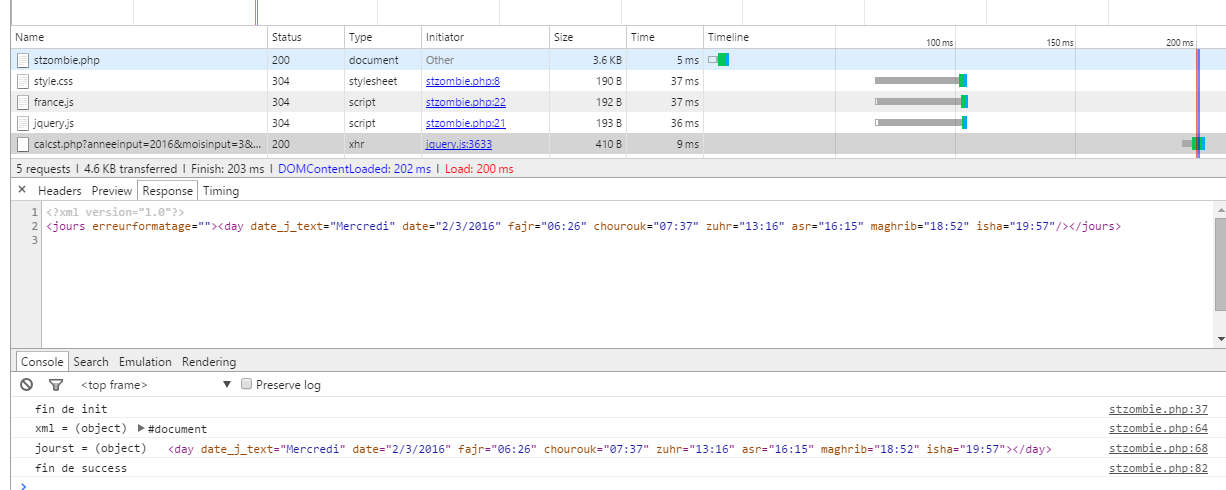Enable the Preserve log checkbox
The image size is (1226, 490).
click(x=246, y=384)
